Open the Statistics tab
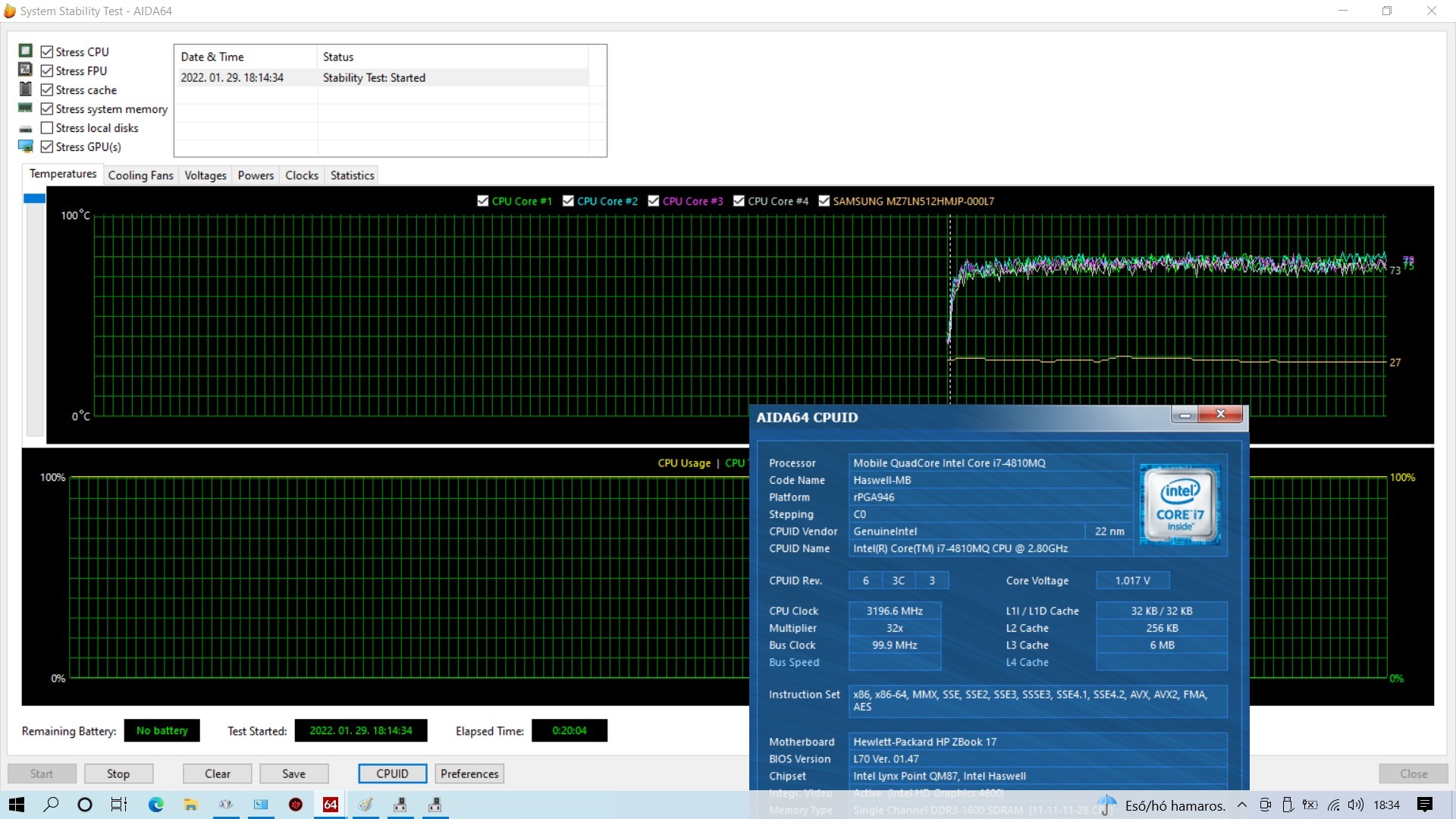This screenshot has height=819, width=1456. pyautogui.click(x=352, y=175)
